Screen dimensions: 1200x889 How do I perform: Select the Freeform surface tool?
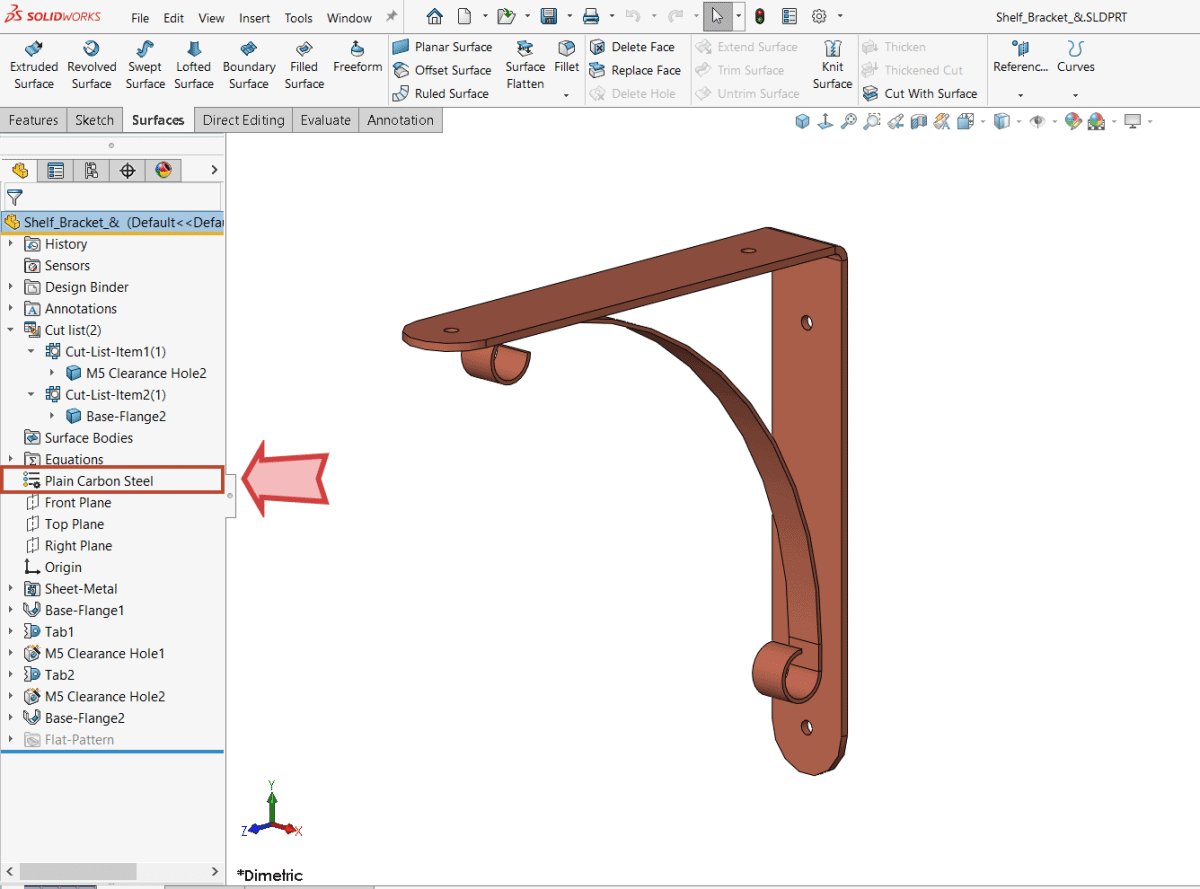tap(357, 57)
